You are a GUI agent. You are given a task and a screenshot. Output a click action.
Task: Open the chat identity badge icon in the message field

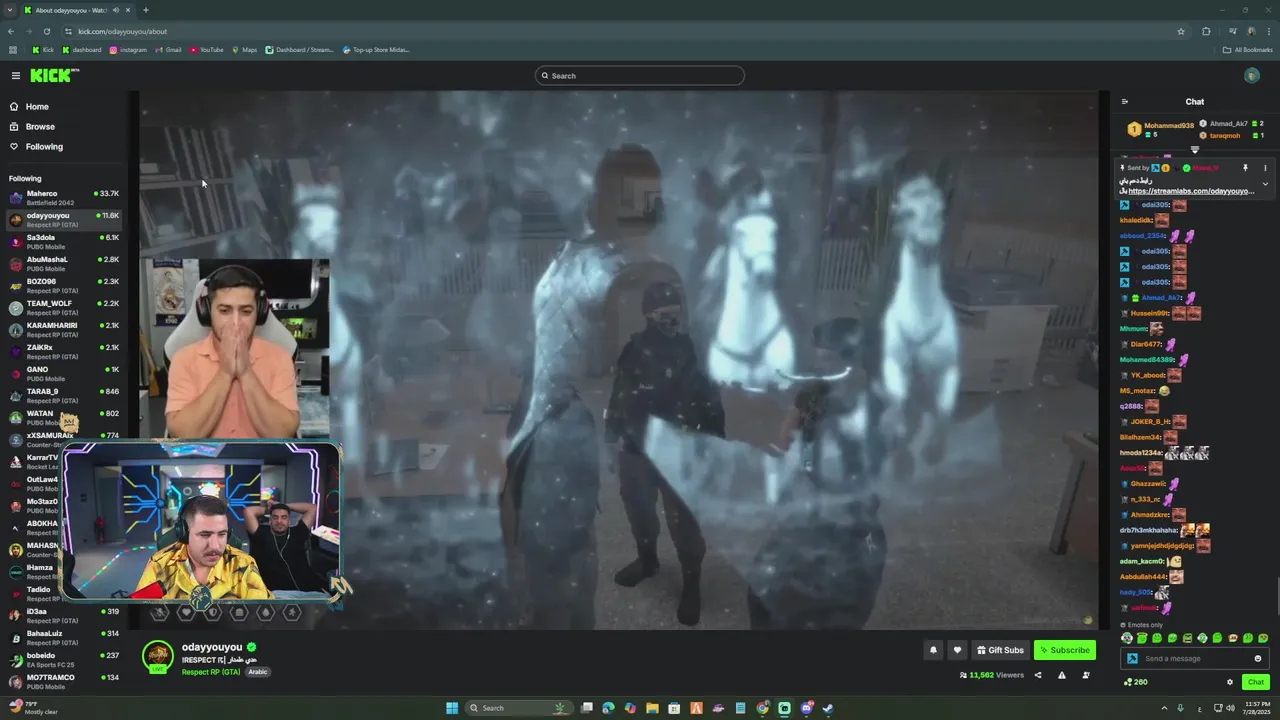(1131, 659)
